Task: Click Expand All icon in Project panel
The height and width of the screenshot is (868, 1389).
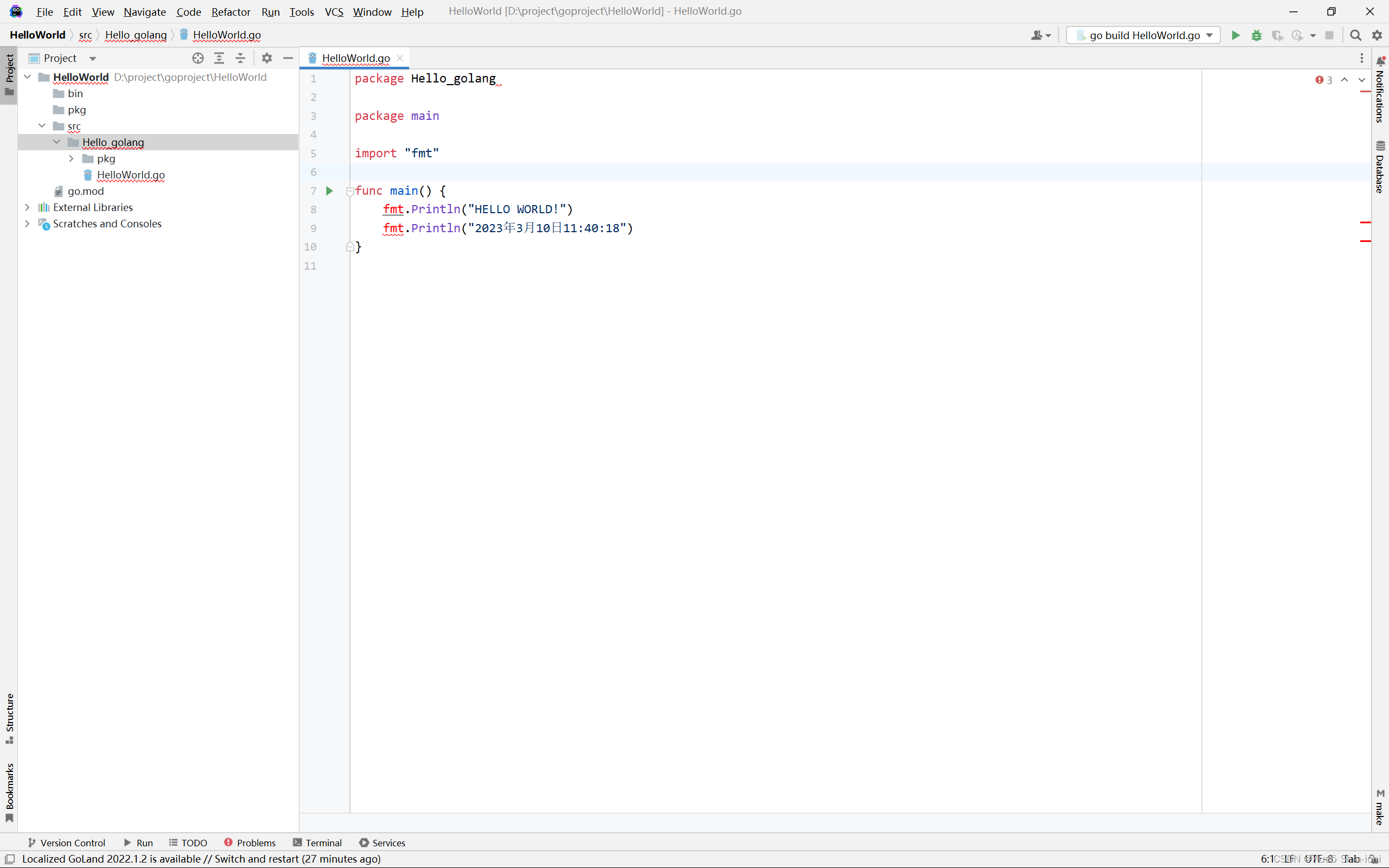Action: tap(219, 58)
